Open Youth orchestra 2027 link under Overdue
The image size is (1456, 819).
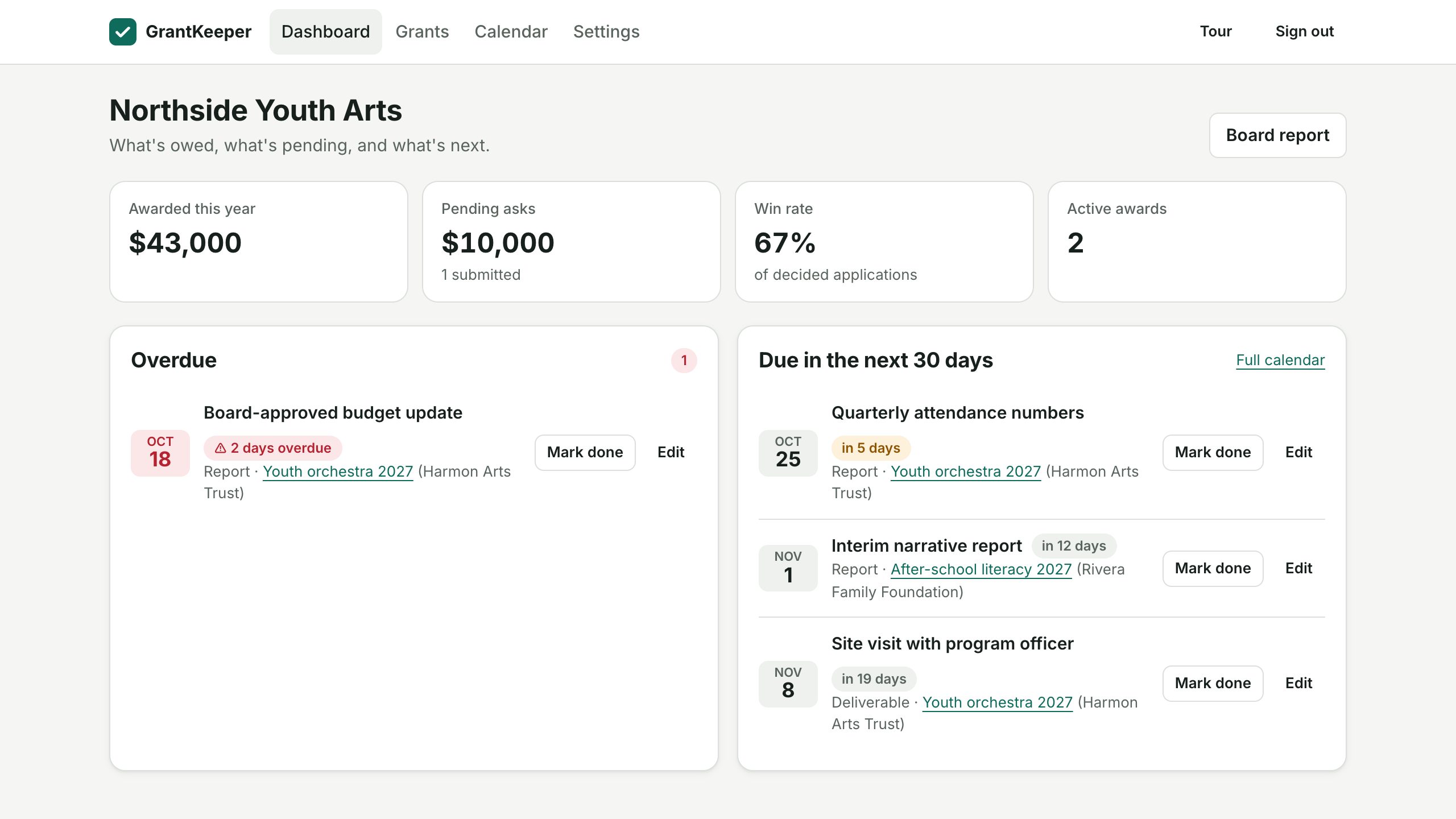click(338, 471)
